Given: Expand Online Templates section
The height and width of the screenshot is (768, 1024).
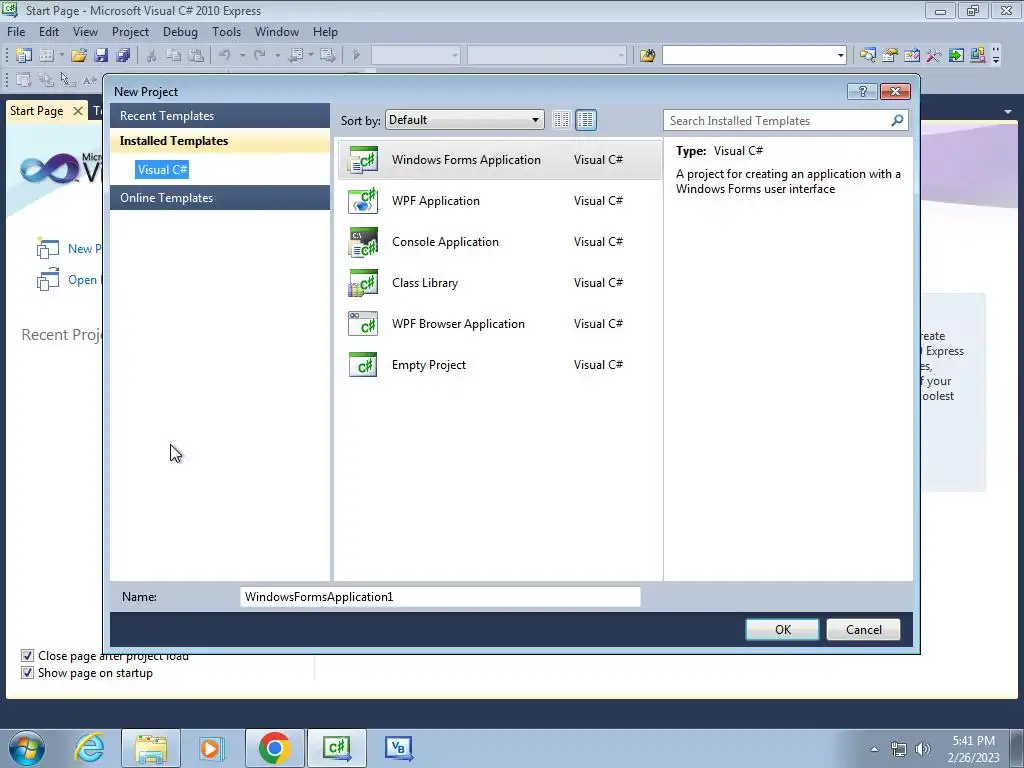Looking at the screenshot, I should coord(220,198).
